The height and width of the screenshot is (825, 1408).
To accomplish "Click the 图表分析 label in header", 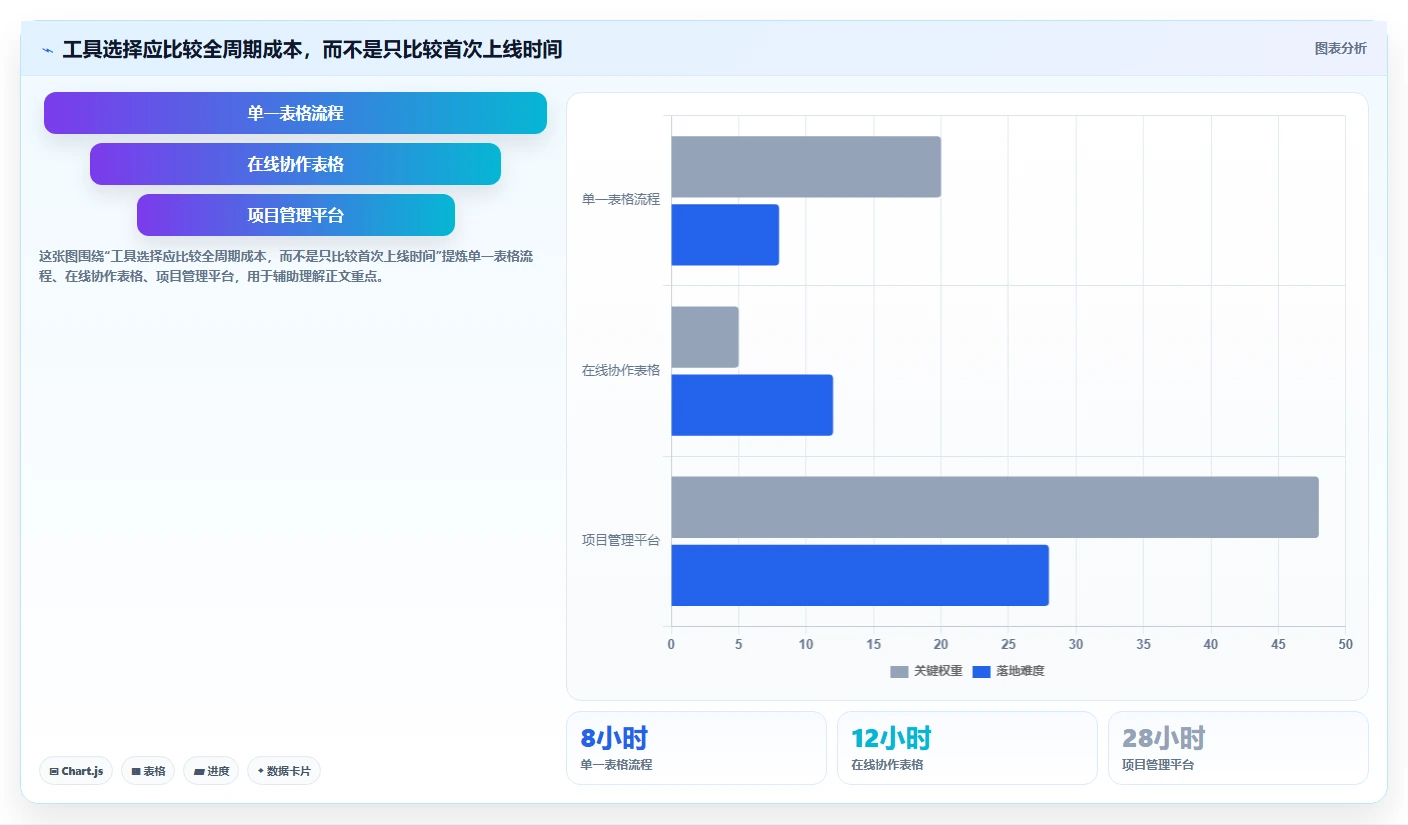I will tap(1340, 48).
